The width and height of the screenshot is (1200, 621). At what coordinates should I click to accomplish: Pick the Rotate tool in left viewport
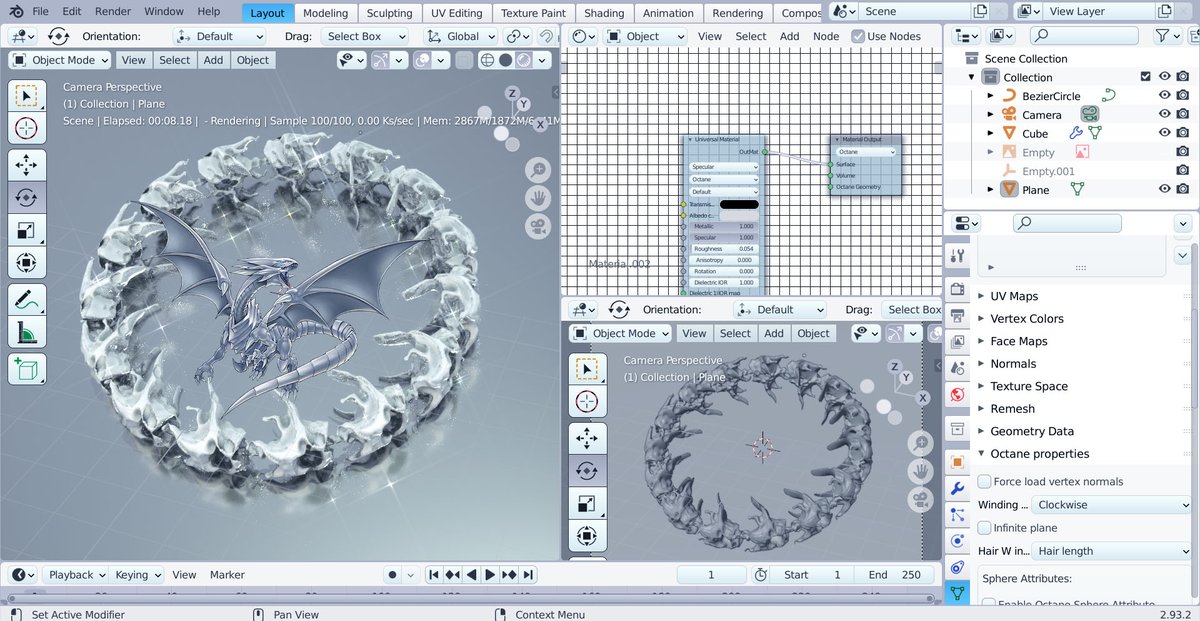pyautogui.click(x=27, y=197)
